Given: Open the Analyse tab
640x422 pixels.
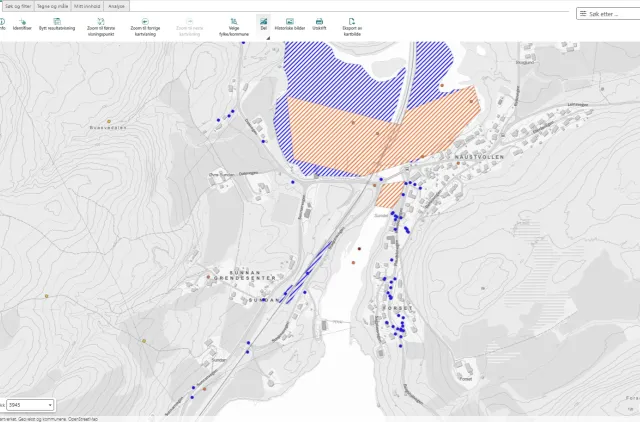Looking at the screenshot, I should point(116,6).
